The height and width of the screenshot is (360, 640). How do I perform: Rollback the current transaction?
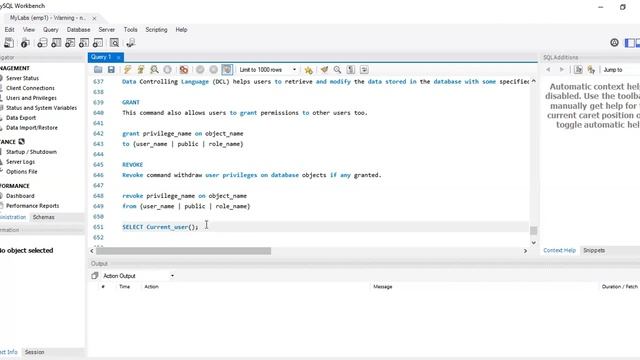pos(213,70)
